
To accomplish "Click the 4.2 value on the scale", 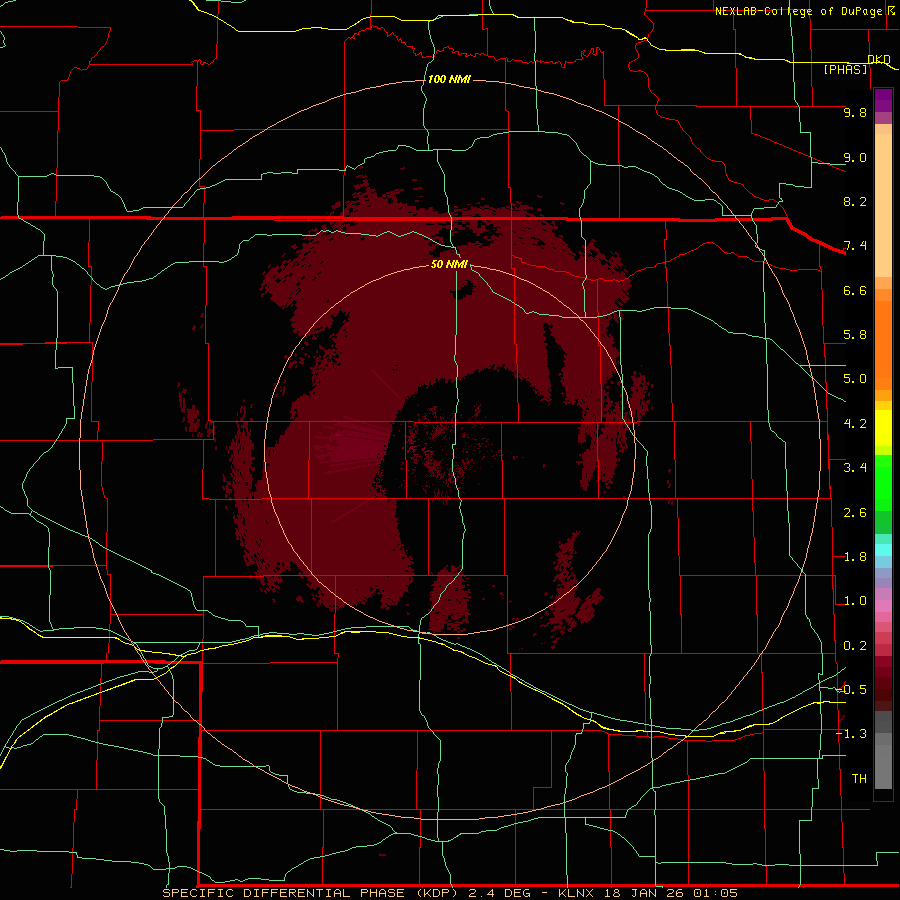I will tap(855, 424).
